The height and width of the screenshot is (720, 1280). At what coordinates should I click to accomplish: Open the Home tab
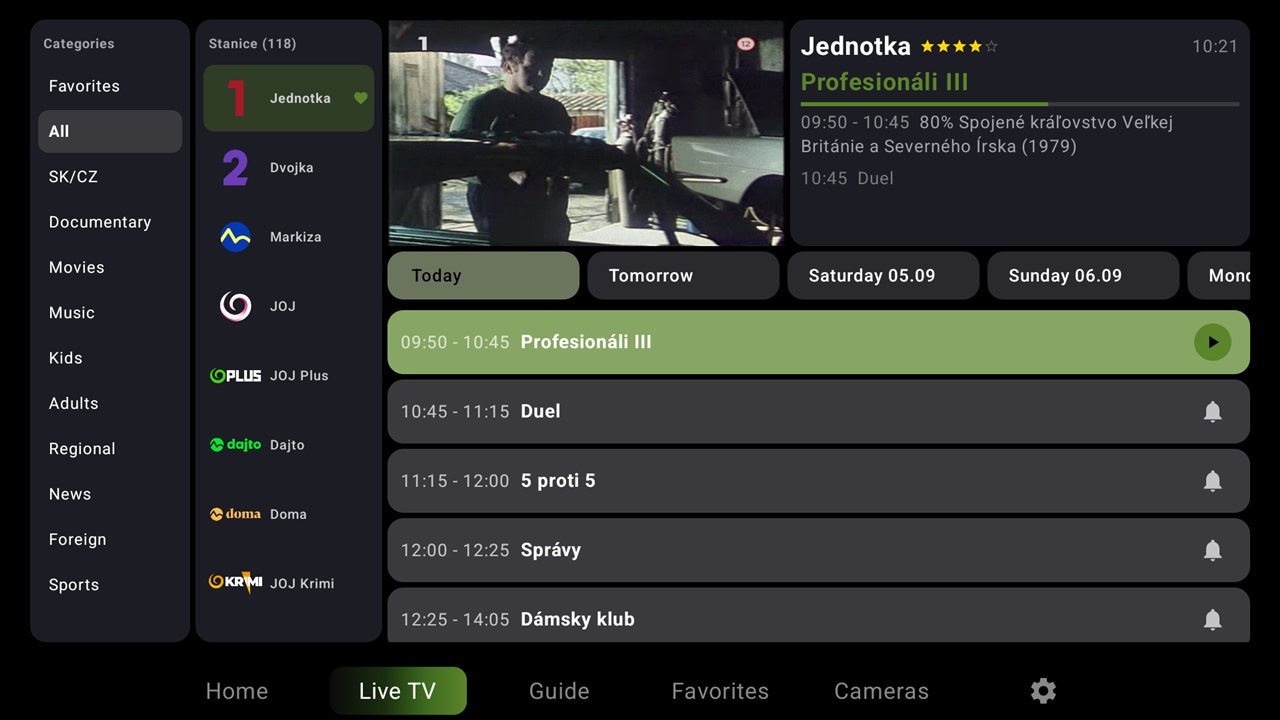click(x=237, y=691)
